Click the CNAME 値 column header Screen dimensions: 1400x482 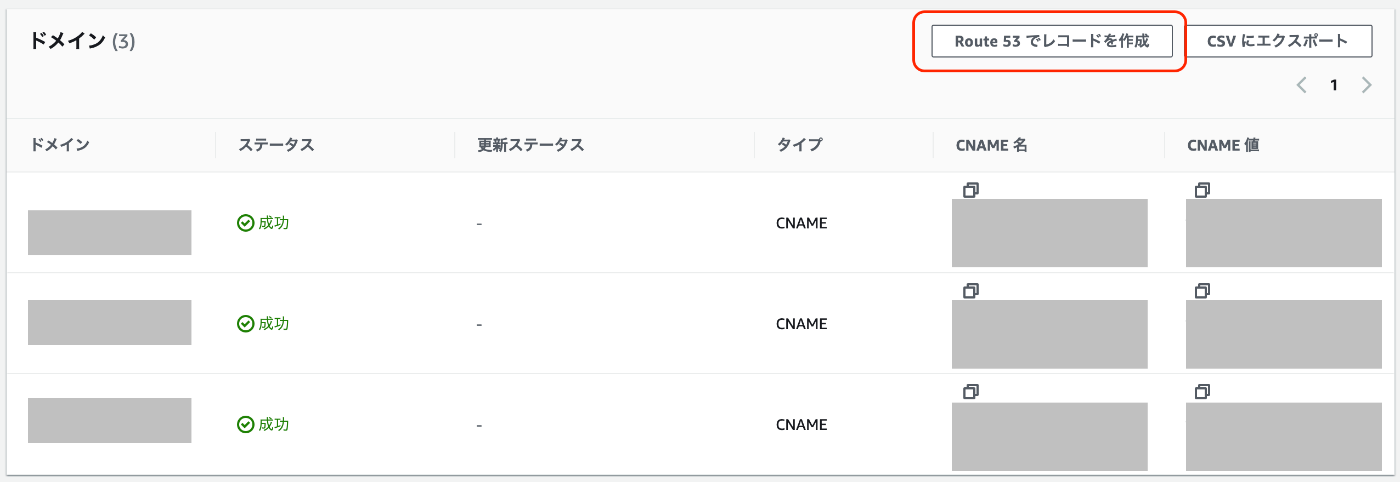[x=1222, y=145]
